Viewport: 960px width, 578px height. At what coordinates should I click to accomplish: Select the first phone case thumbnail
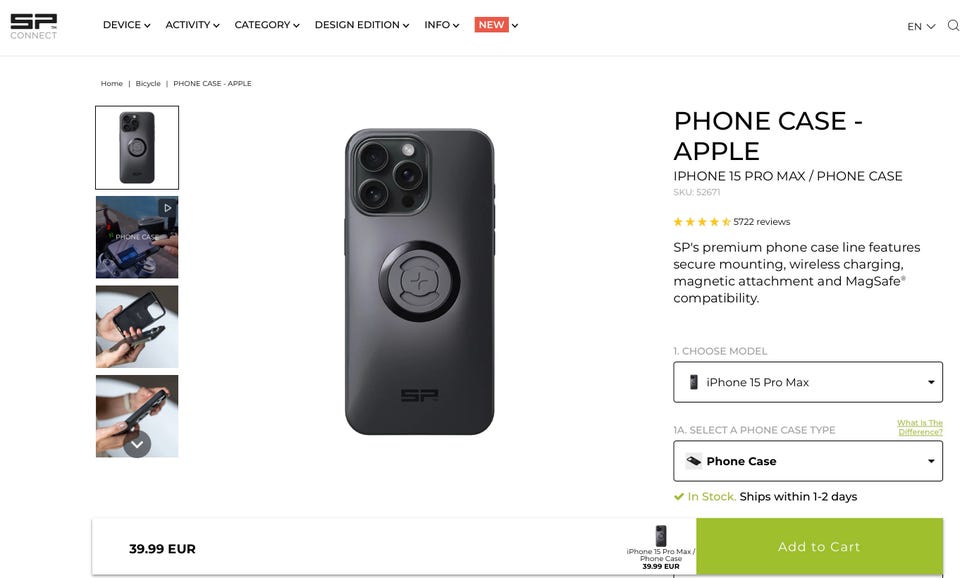(x=137, y=148)
